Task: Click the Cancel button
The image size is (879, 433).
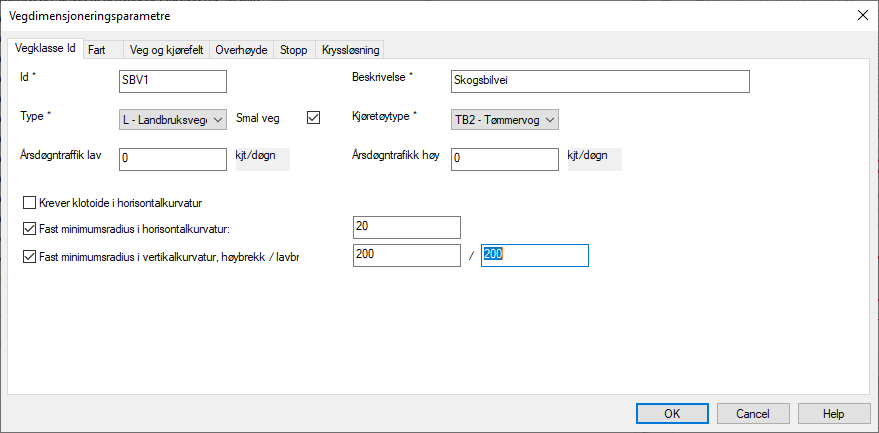Action: (x=752, y=413)
